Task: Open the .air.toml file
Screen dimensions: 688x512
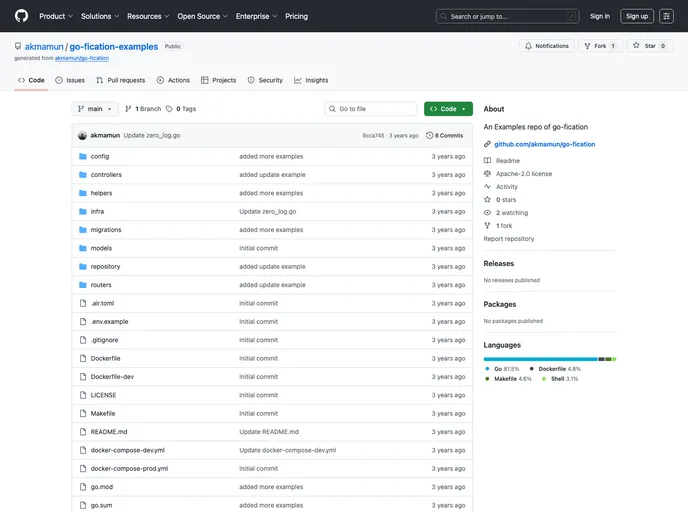Action: click(102, 304)
